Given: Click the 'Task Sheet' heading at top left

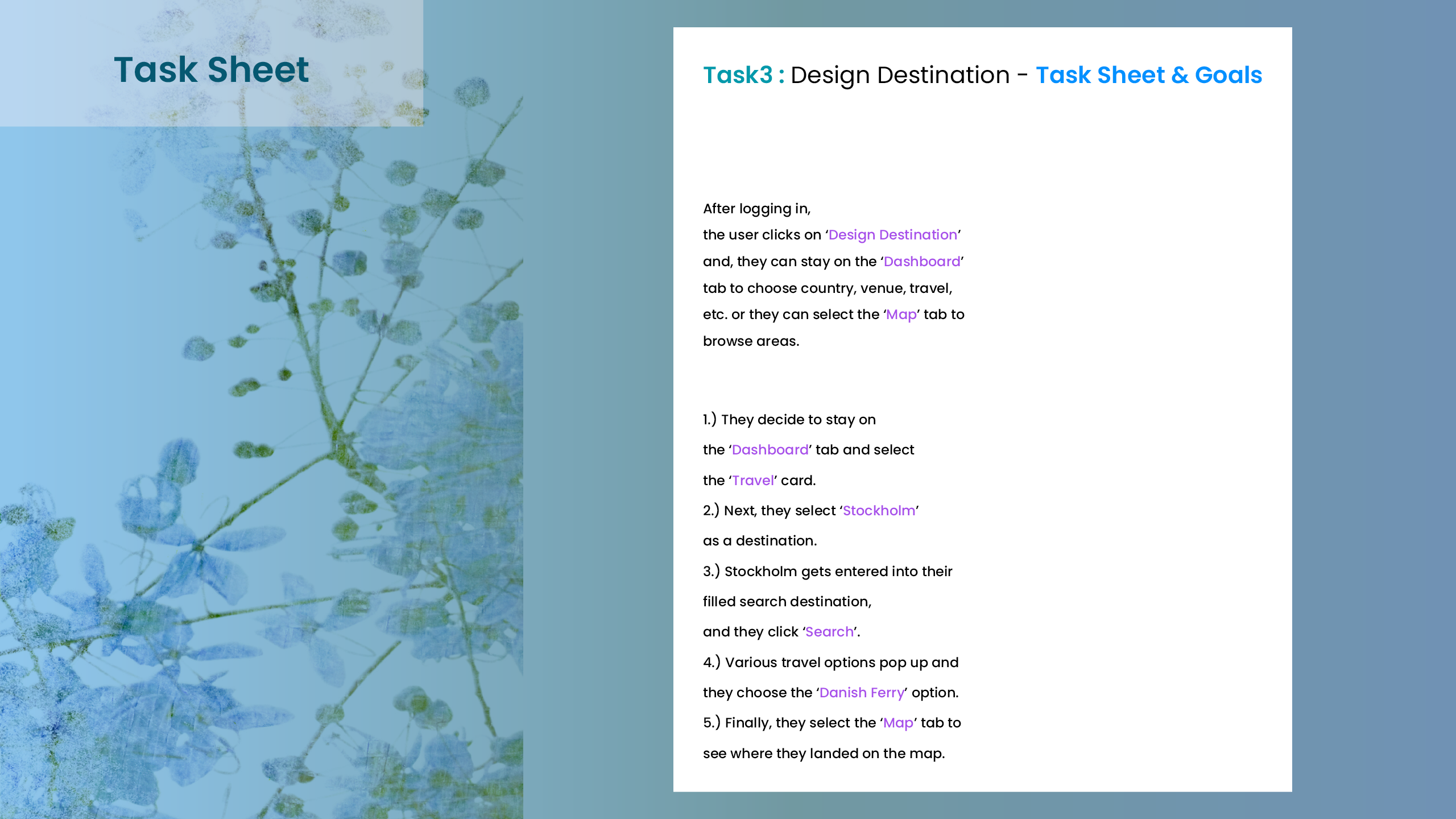Looking at the screenshot, I should coord(211,69).
